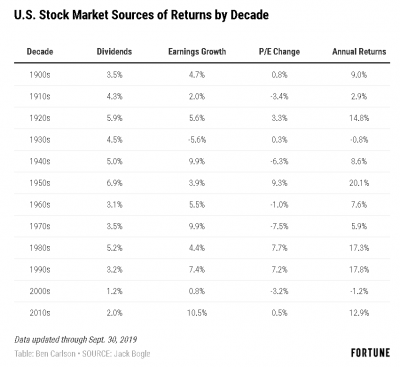Click the Jack Bogle source credit
400x367 pixels.
click(x=116, y=354)
